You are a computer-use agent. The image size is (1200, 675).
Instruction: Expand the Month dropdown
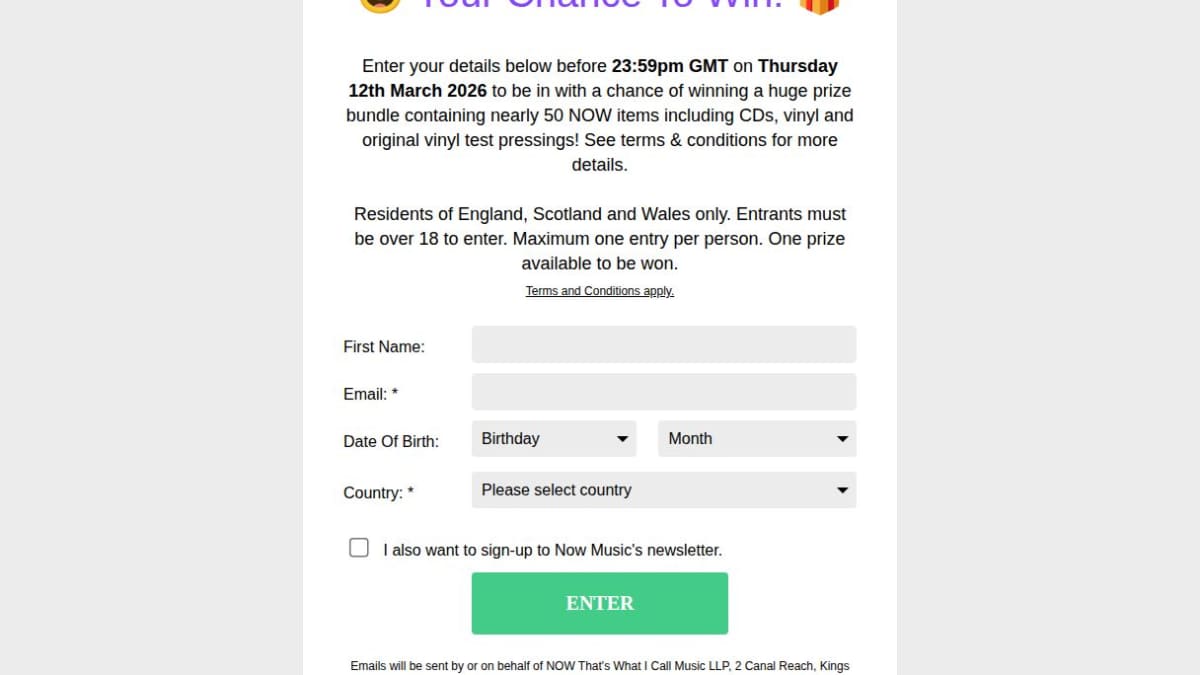tap(756, 439)
